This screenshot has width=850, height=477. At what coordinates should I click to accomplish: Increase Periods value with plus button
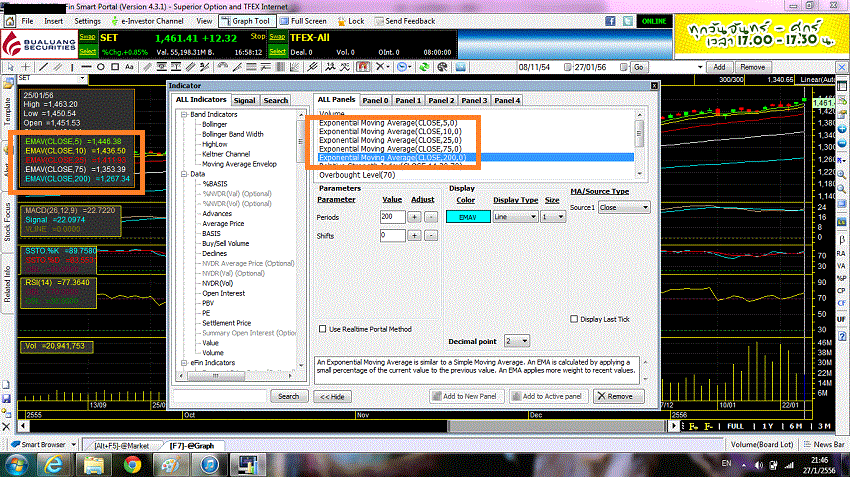click(x=414, y=217)
